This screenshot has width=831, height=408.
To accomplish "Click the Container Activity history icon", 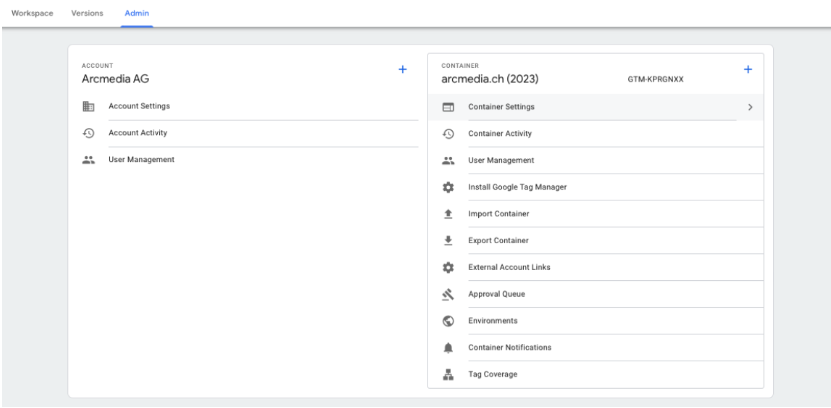I will click(x=448, y=134).
